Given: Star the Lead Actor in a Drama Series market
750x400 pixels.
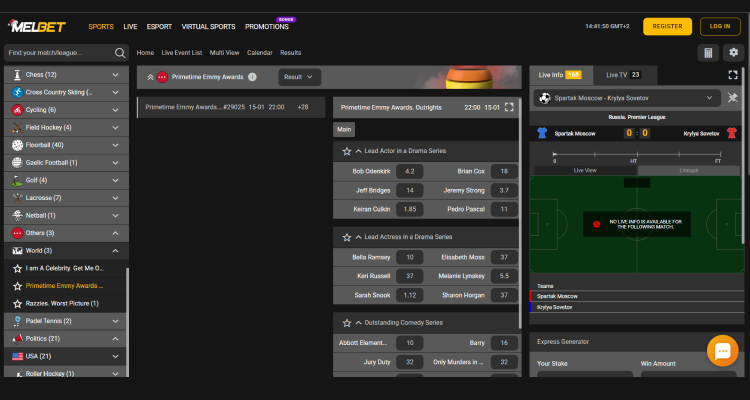Looking at the screenshot, I should 347,151.
